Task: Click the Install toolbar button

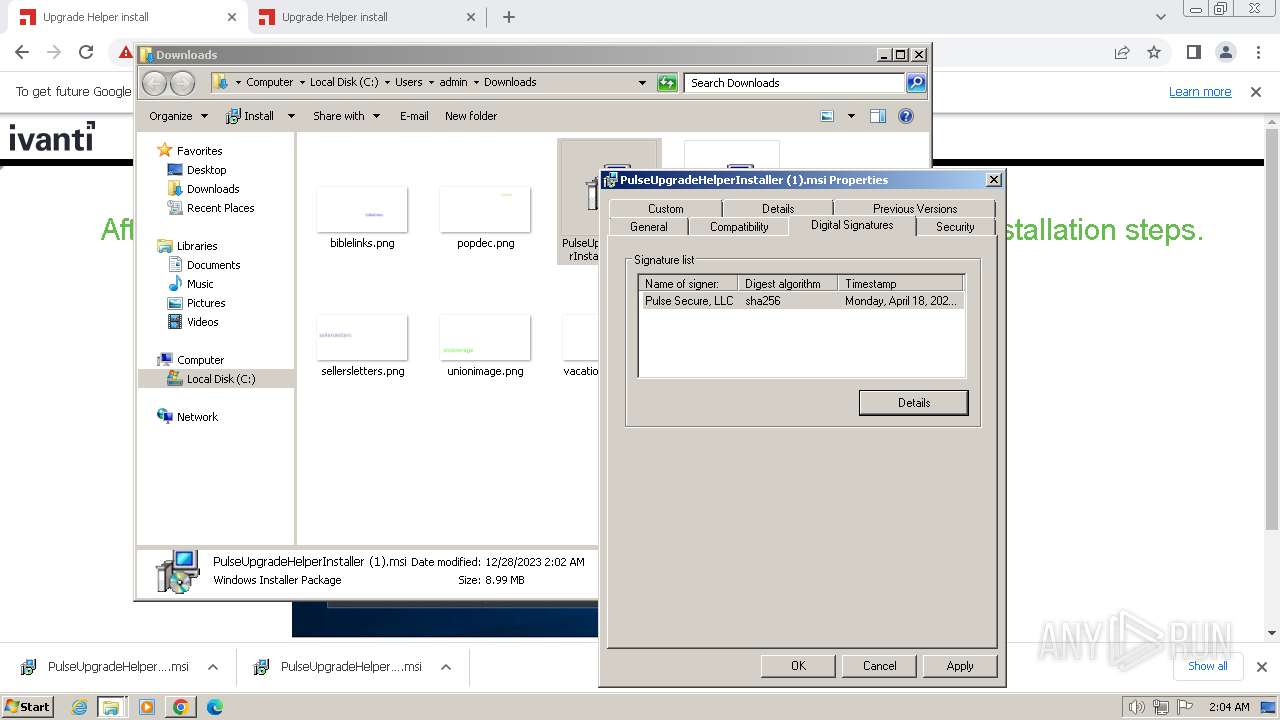Action: coord(250,116)
